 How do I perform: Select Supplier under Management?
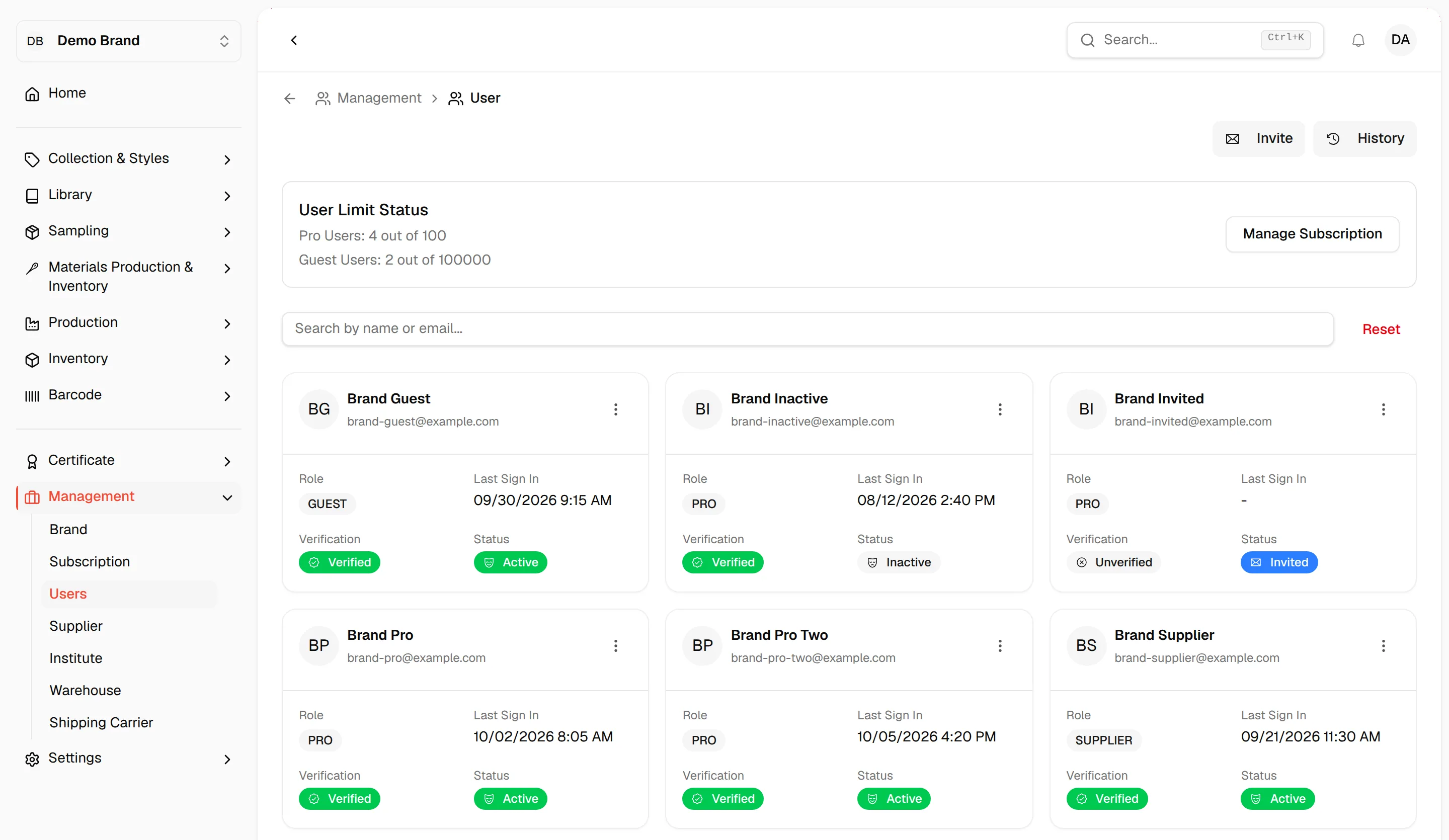coord(76,626)
